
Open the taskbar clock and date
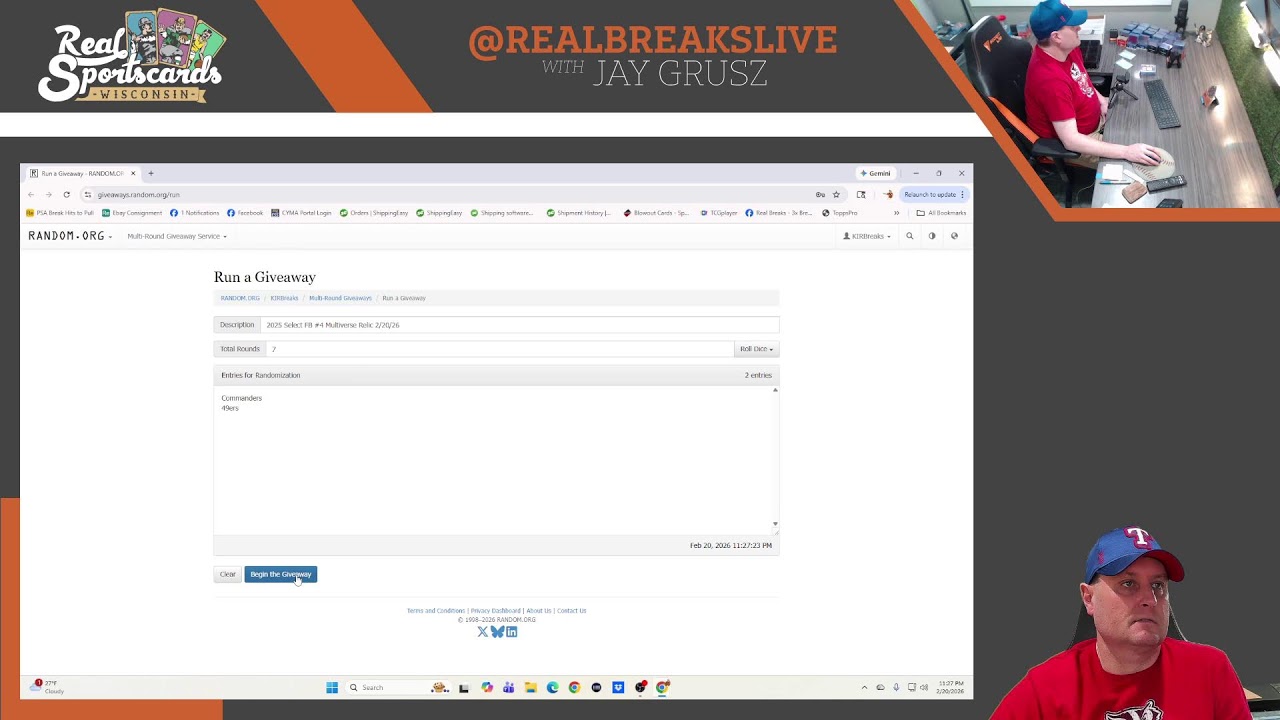(x=951, y=688)
